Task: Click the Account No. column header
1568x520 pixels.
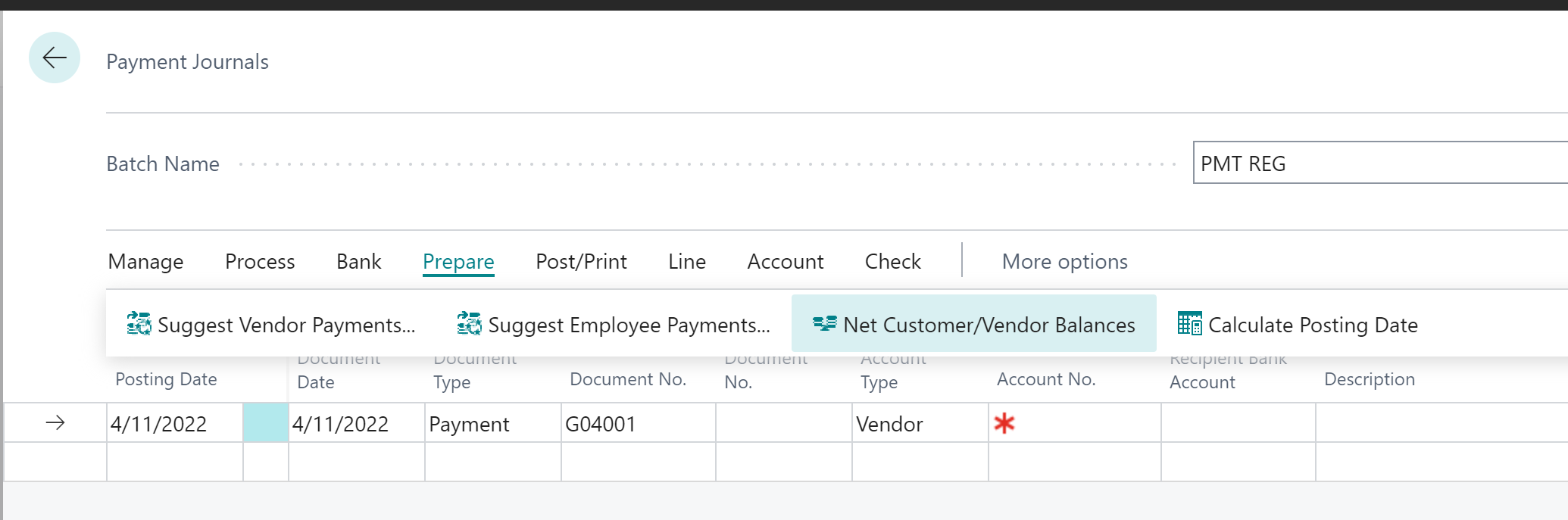Action: (1046, 379)
